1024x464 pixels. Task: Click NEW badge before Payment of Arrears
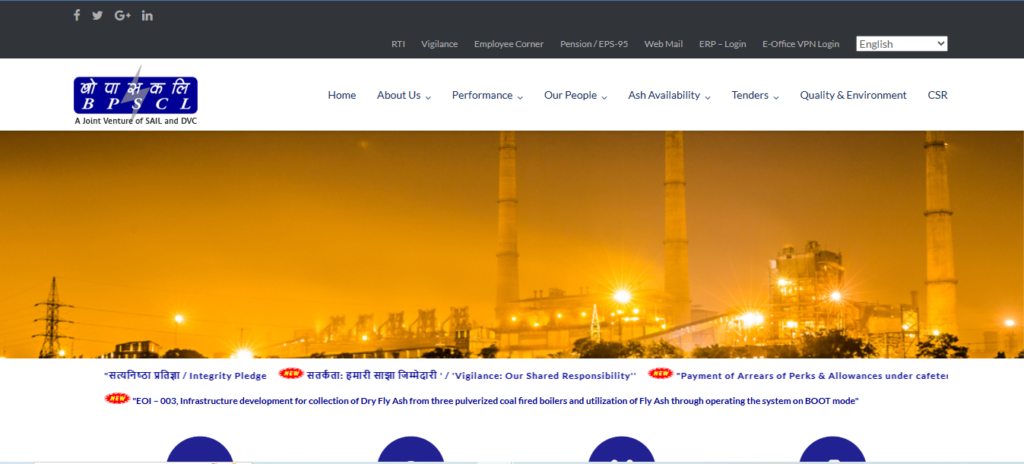point(660,374)
